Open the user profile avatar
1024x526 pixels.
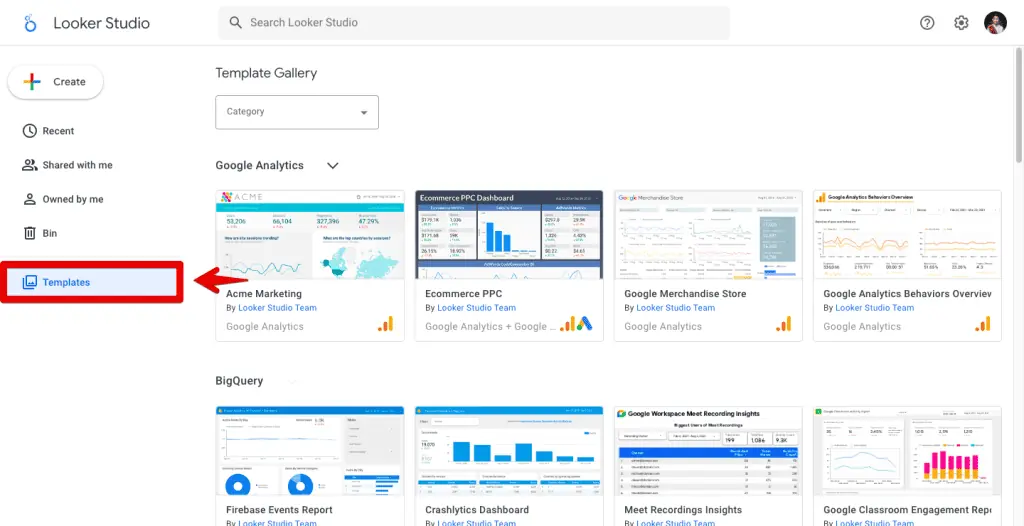tap(995, 23)
